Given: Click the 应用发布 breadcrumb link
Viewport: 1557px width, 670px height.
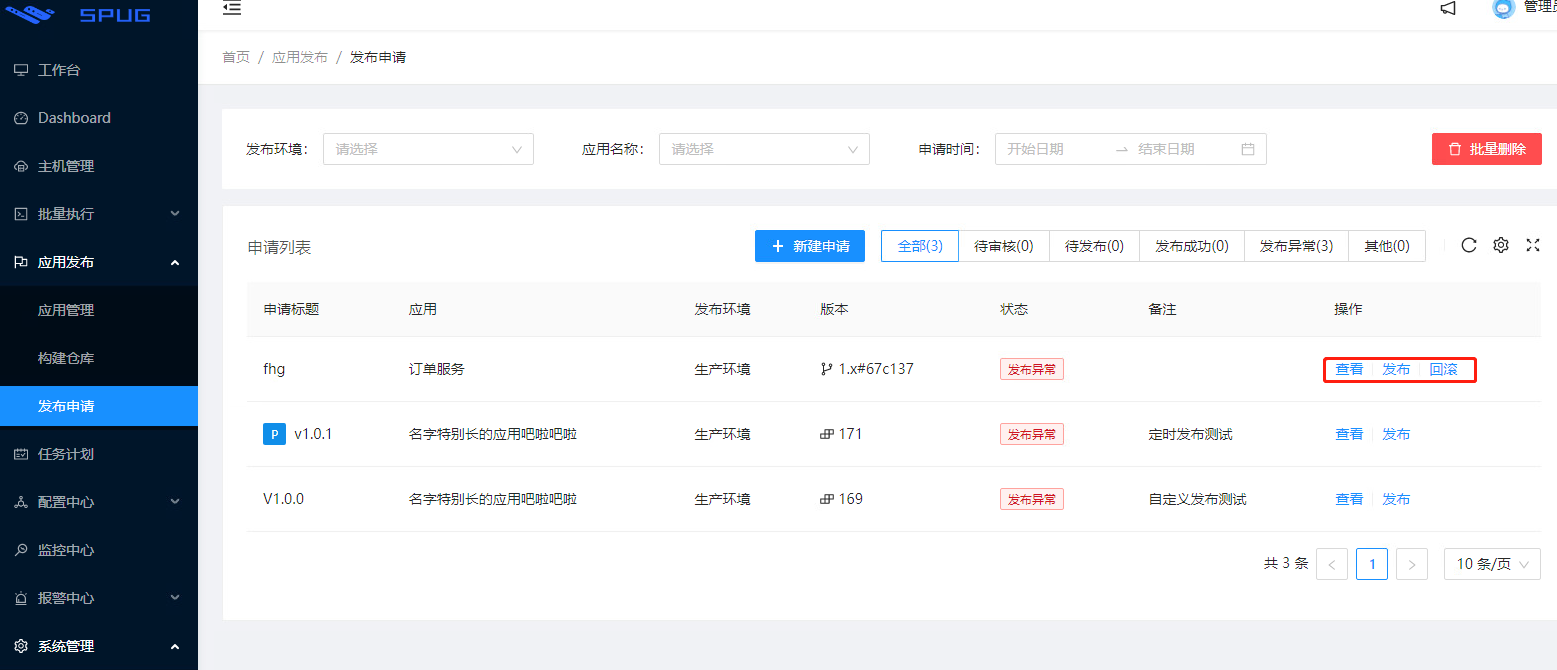Looking at the screenshot, I should [300, 57].
